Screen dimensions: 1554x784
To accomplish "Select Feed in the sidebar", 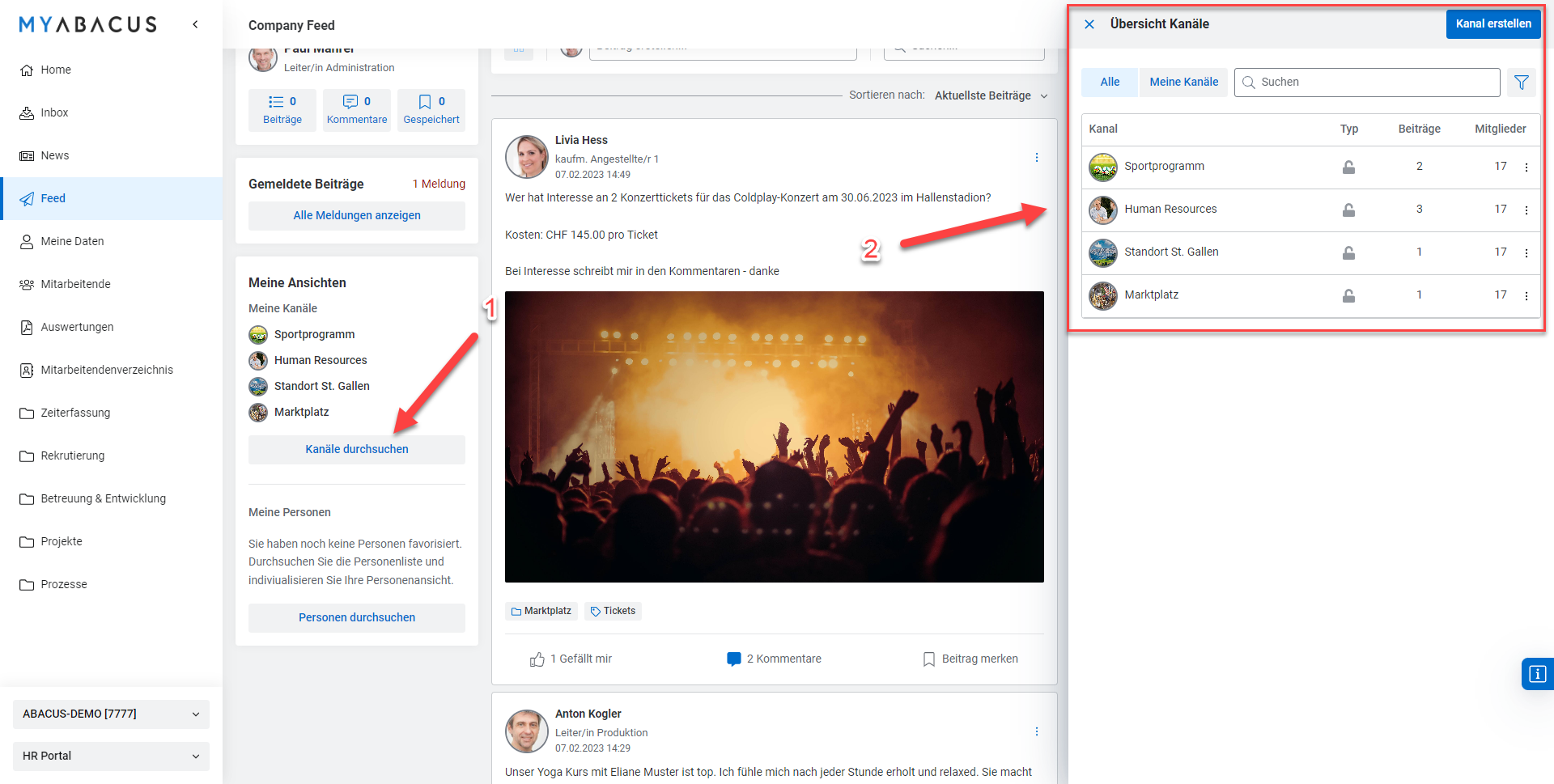I will pos(111,198).
